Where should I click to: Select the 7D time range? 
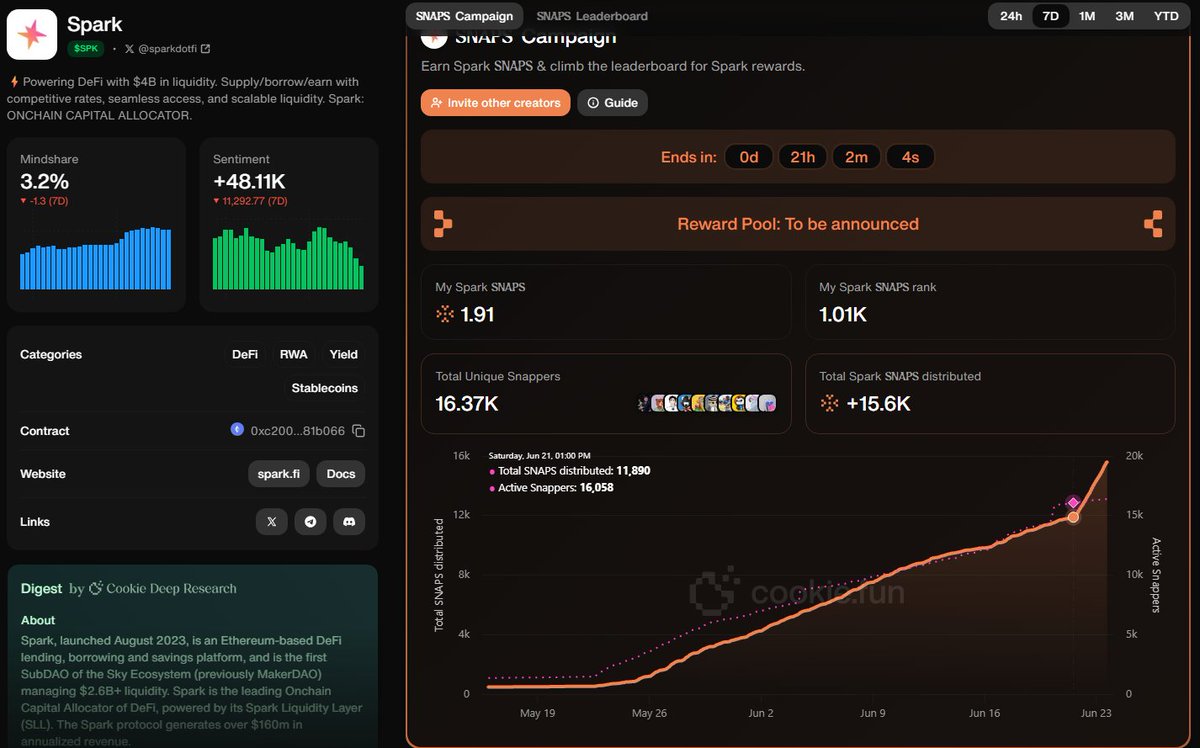[x=1051, y=16]
